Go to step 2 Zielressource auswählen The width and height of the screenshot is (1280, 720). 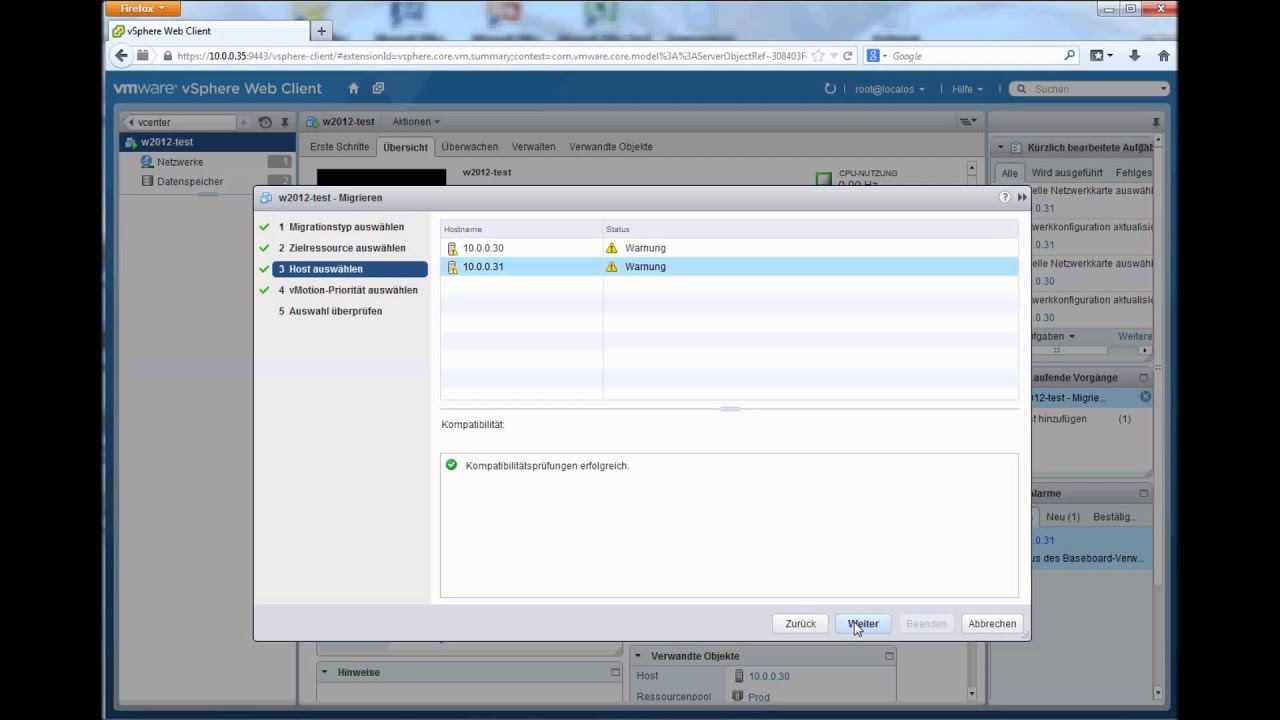[x=342, y=248]
